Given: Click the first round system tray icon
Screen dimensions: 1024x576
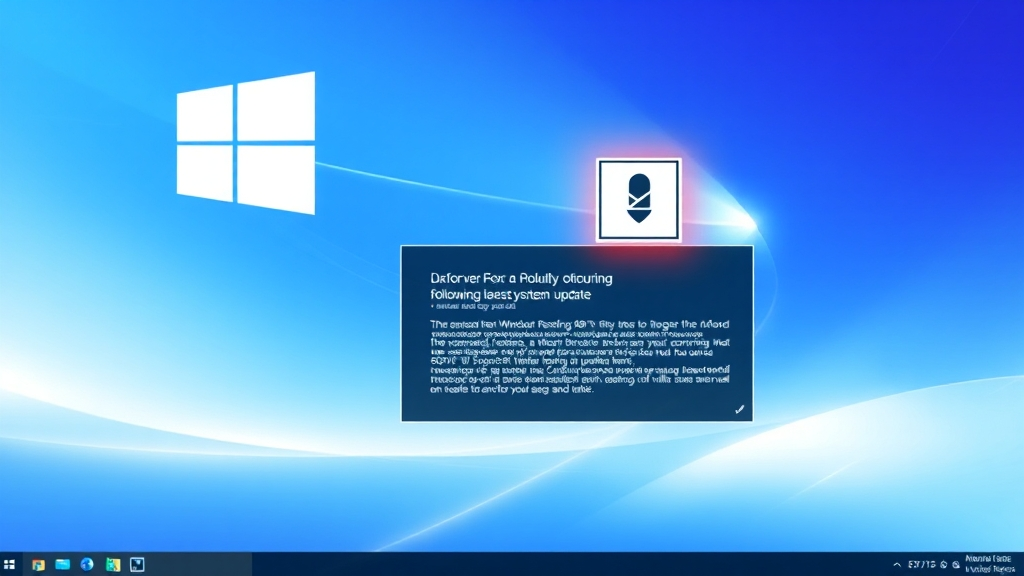Looking at the screenshot, I should point(944,565).
